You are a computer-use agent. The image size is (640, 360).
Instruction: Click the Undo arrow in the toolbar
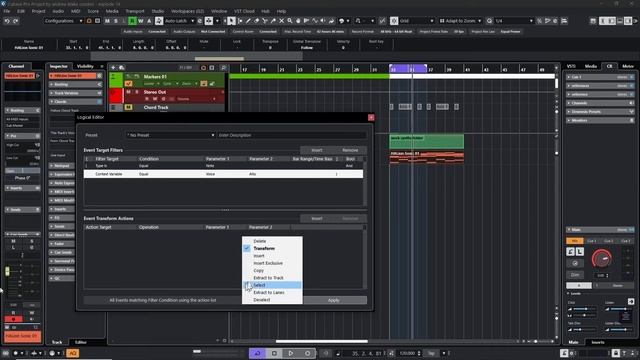(x=7, y=21)
